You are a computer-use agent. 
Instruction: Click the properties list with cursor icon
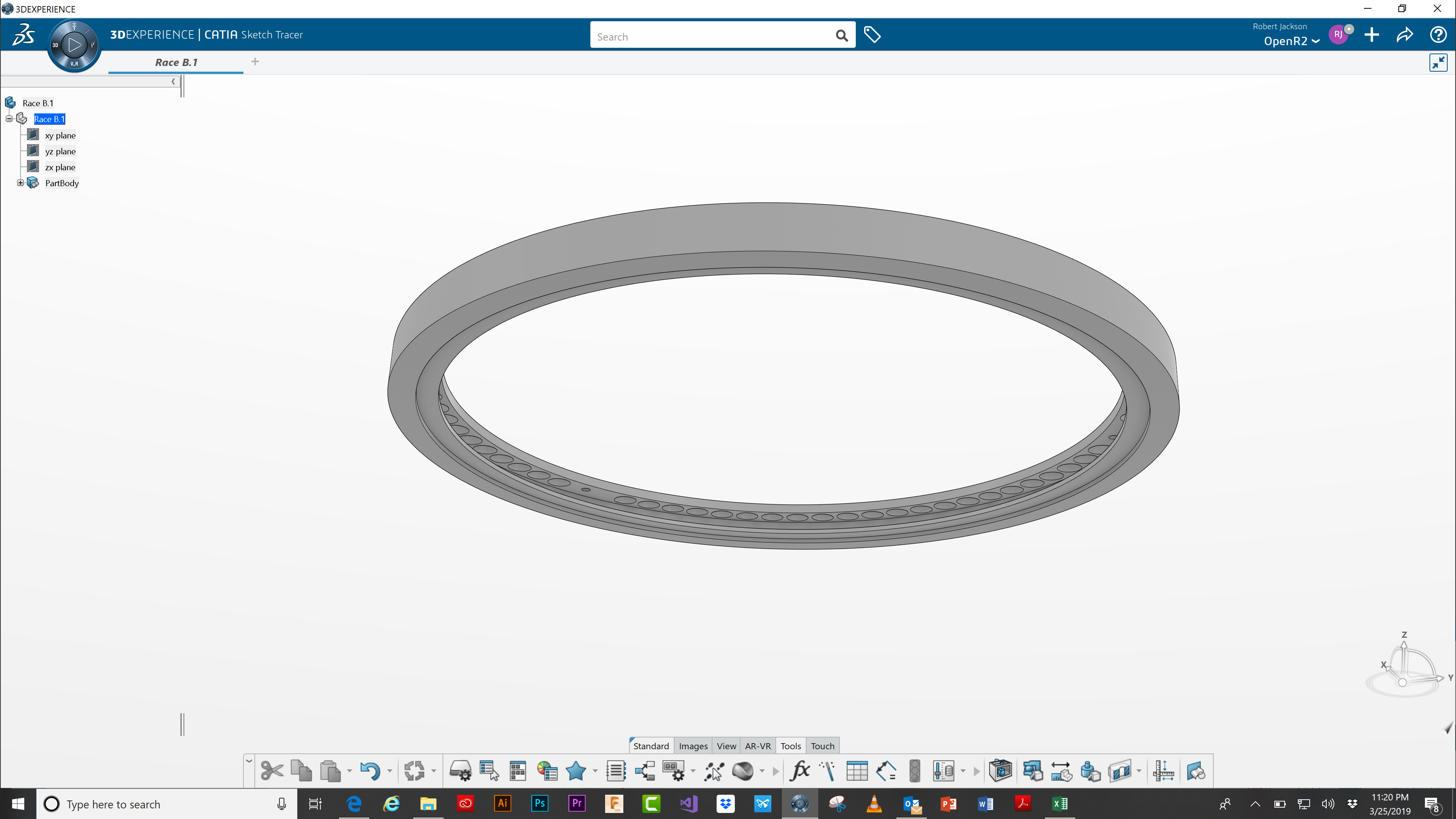coord(489,770)
